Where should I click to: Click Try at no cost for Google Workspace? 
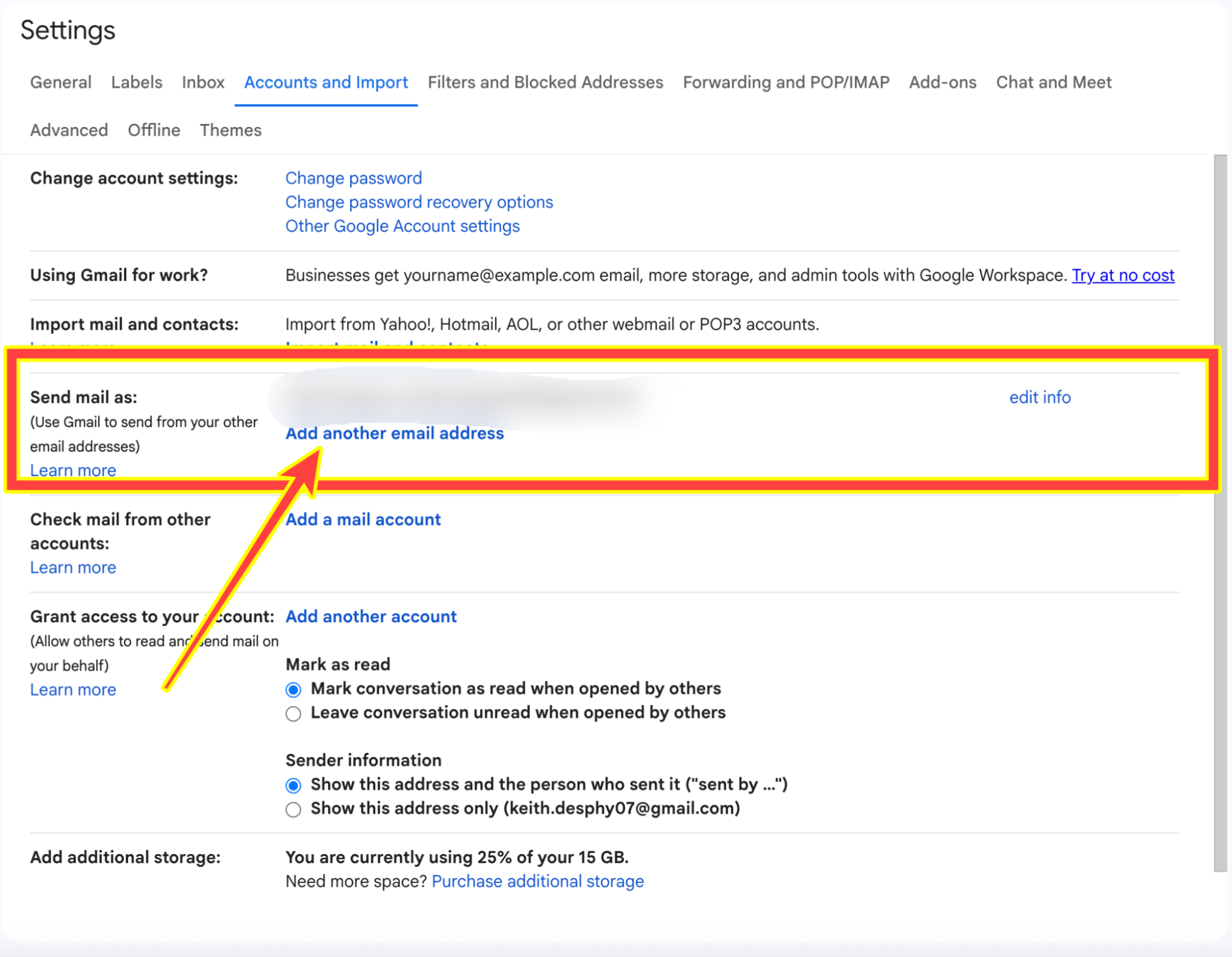1122,276
